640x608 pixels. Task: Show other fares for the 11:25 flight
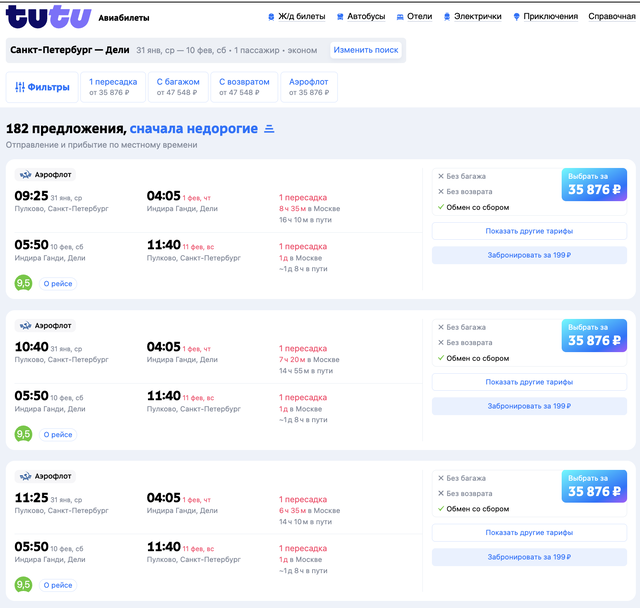(529, 533)
